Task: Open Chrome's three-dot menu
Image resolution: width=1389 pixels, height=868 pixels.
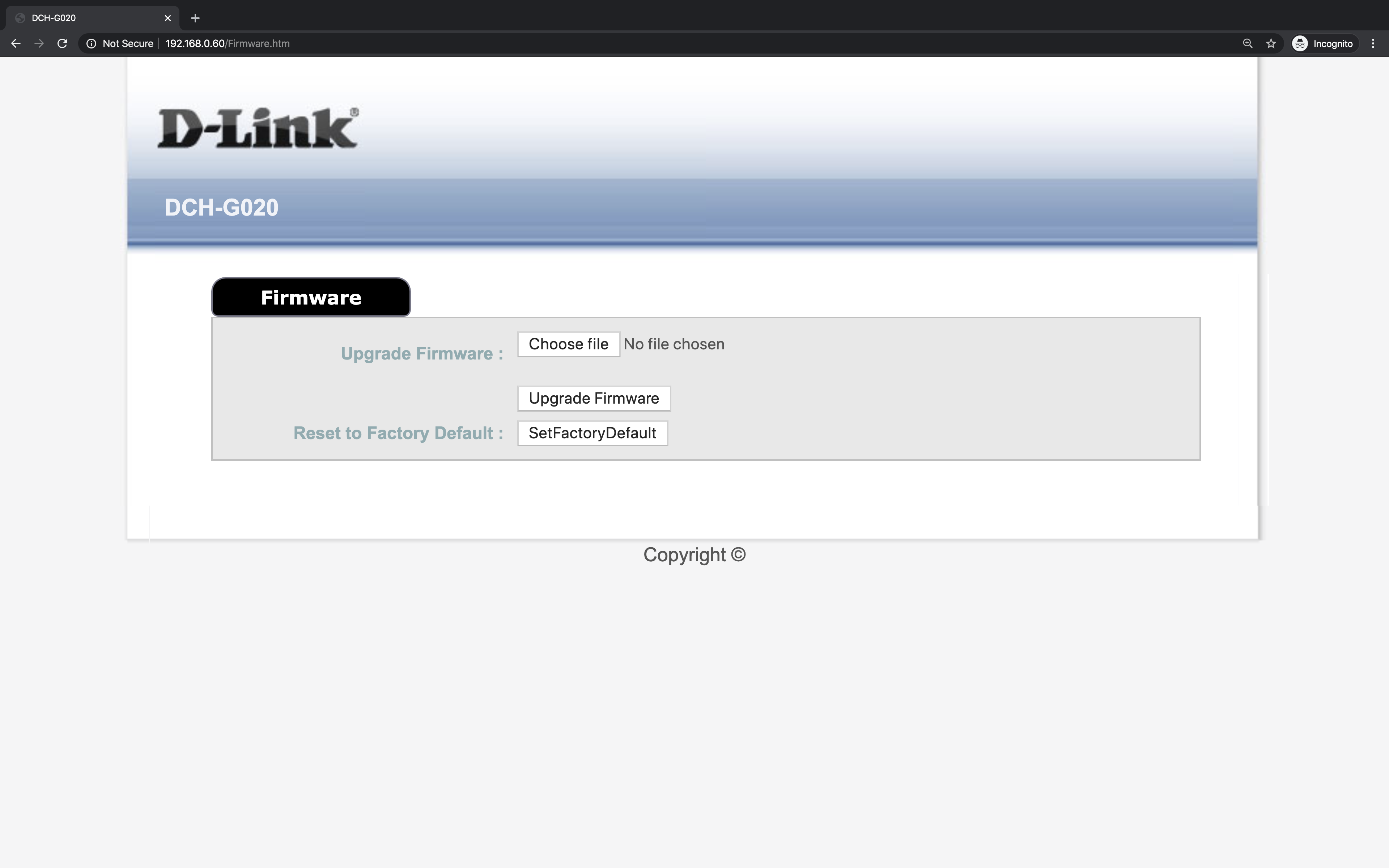Action: pyautogui.click(x=1373, y=44)
